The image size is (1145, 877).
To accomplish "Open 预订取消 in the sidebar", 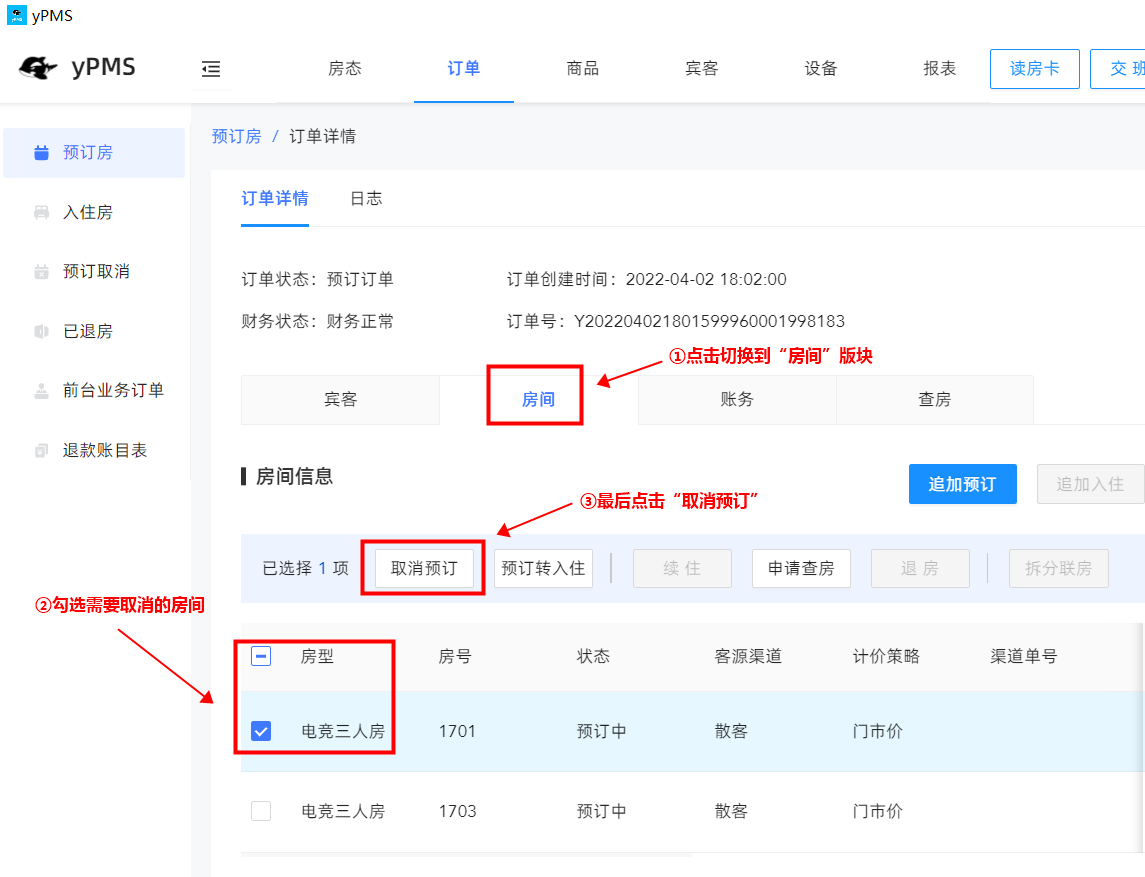I will click(x=94, y=272).
